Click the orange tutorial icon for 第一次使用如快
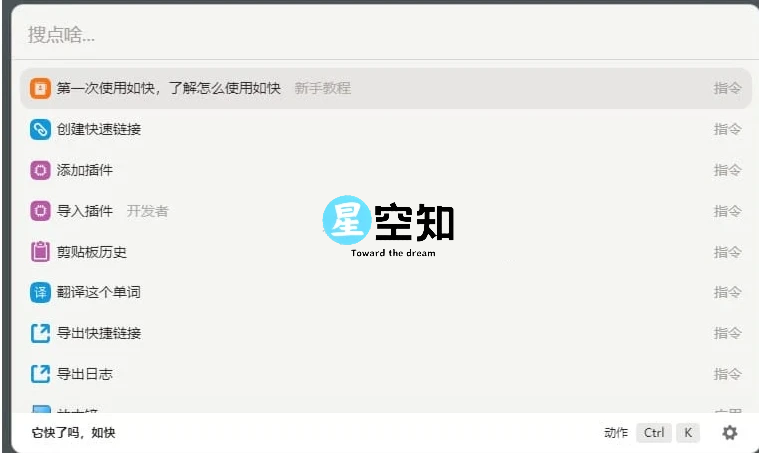Viewport: 759px width, 453px height. 40,88
